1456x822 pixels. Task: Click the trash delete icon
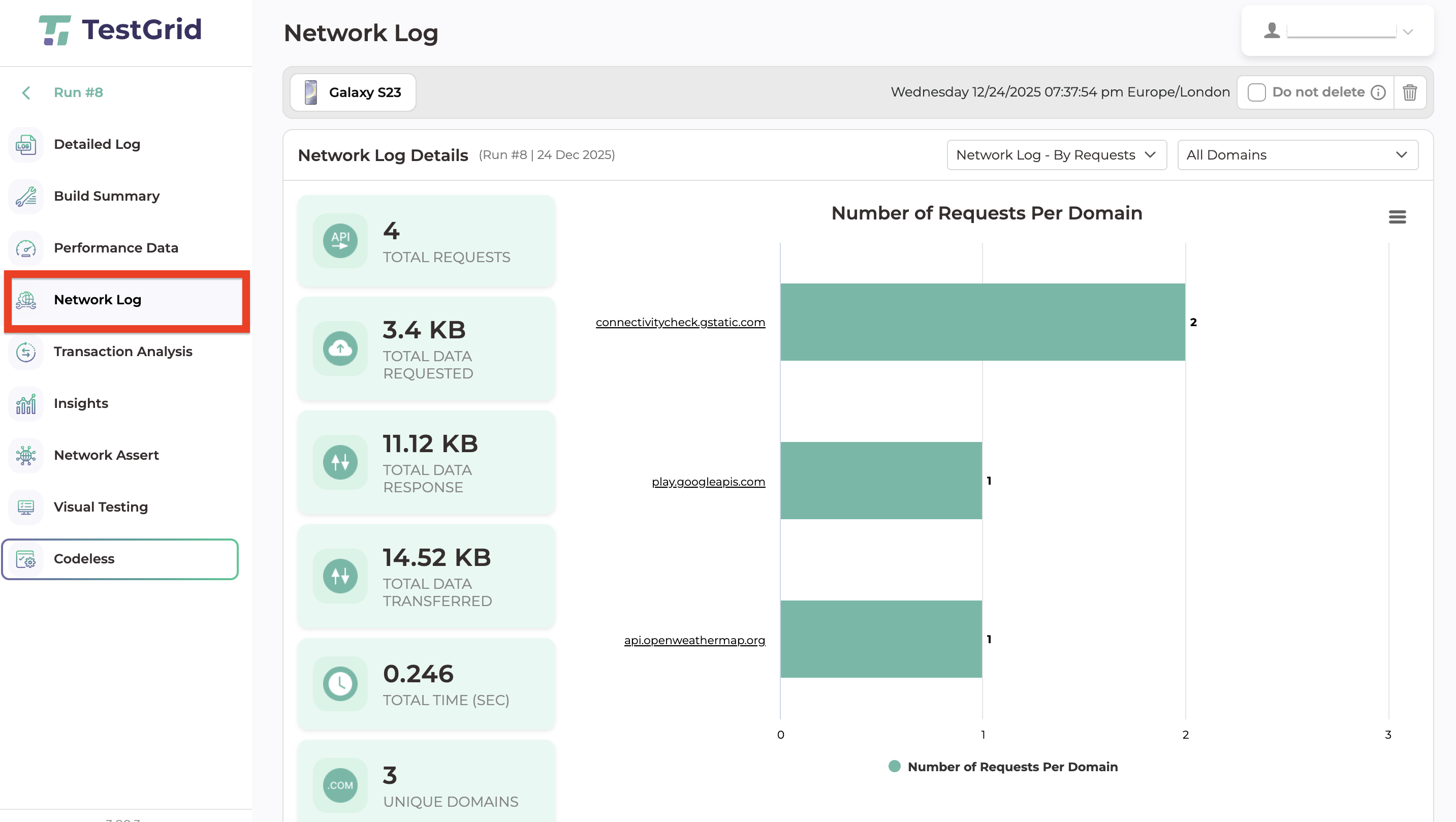(1409, 92)
